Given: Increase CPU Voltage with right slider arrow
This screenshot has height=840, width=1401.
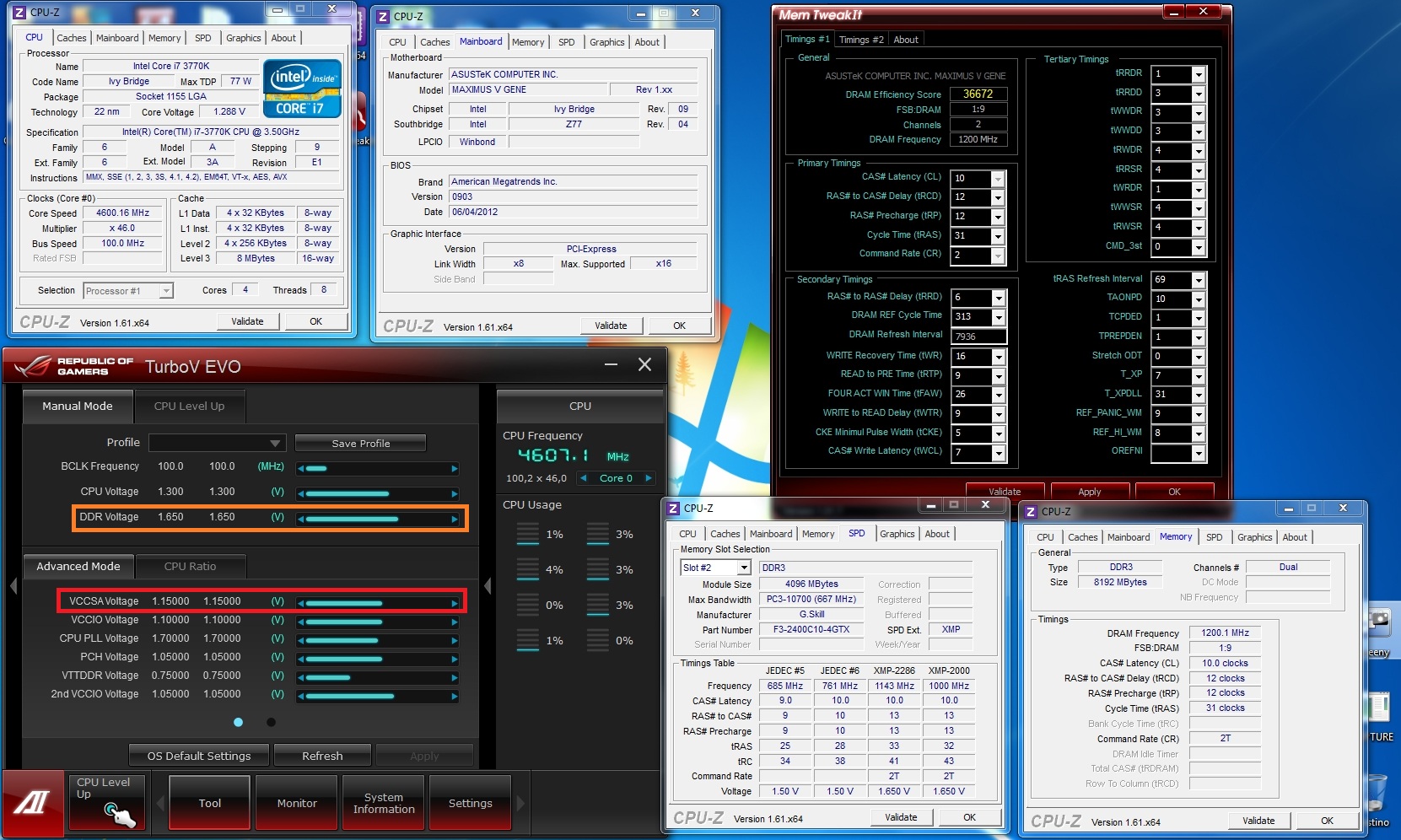Looking at the screenshot, I should coord(455,493).
